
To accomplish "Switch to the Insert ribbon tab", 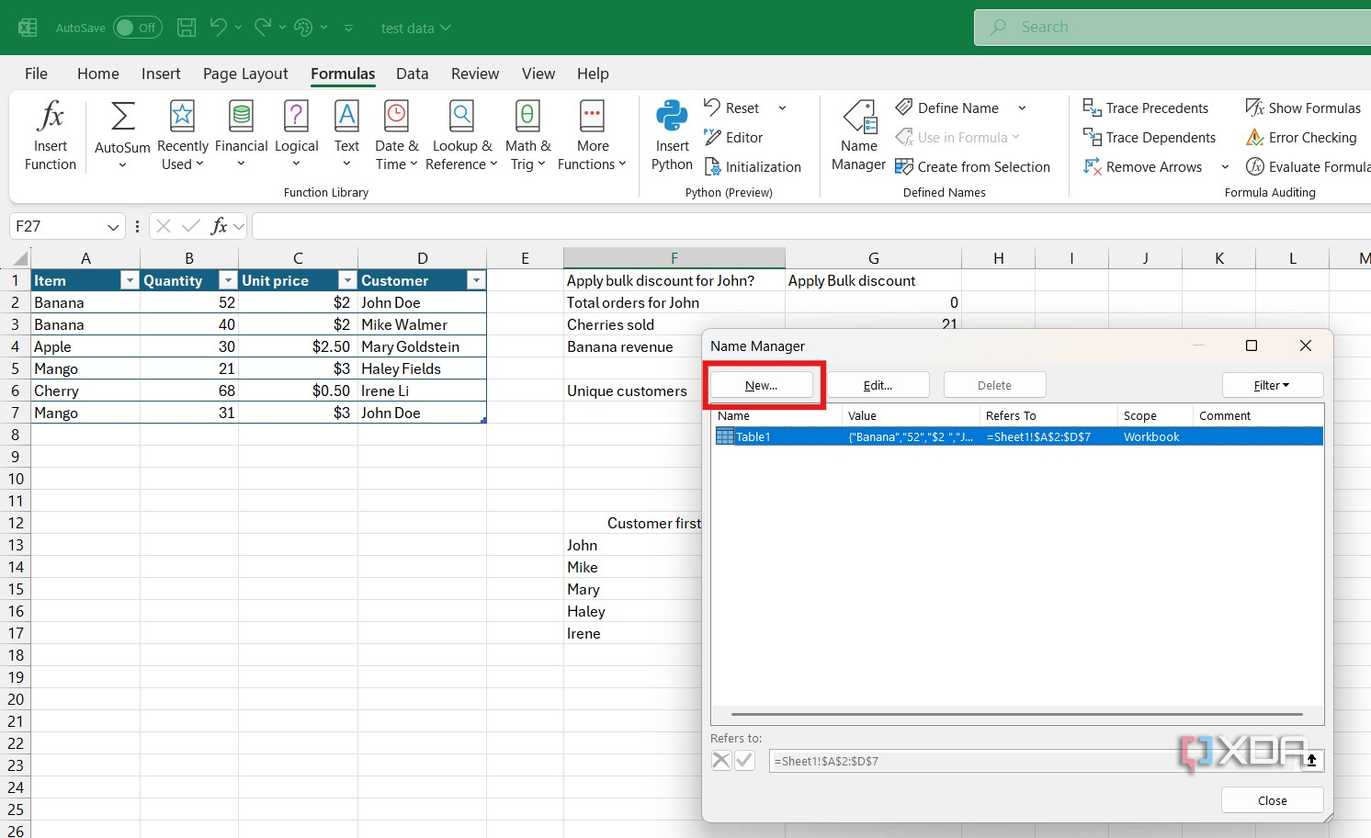I will pyautogui.click(x=161, y=73).
